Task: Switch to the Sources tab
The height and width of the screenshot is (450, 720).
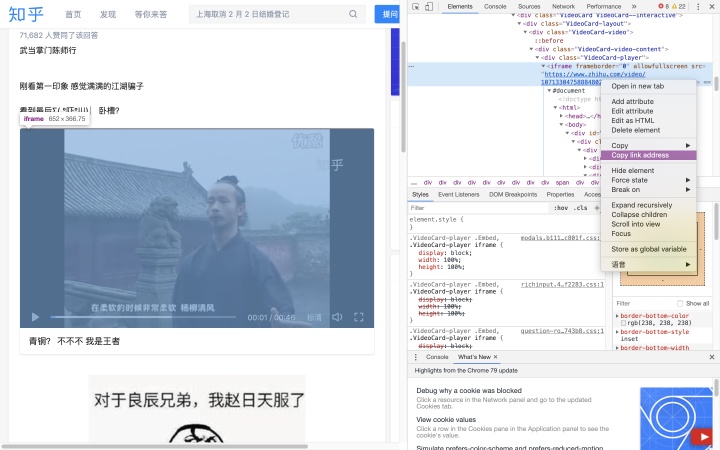Action: pyautogui.click(x=529, y=6)
